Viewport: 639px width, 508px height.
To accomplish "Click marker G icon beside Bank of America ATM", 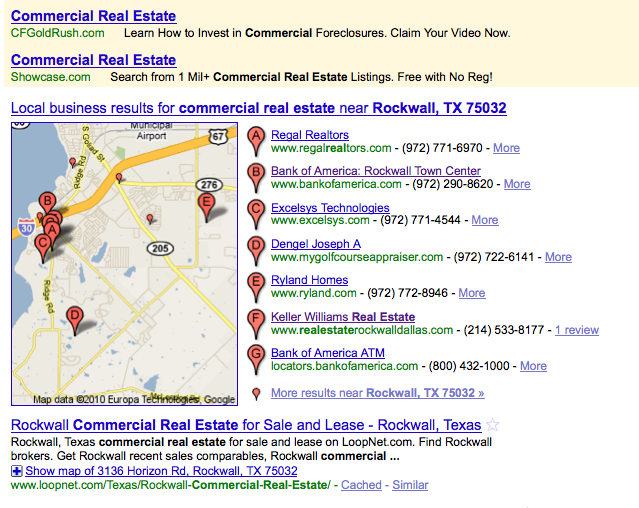I will (256, 360).
